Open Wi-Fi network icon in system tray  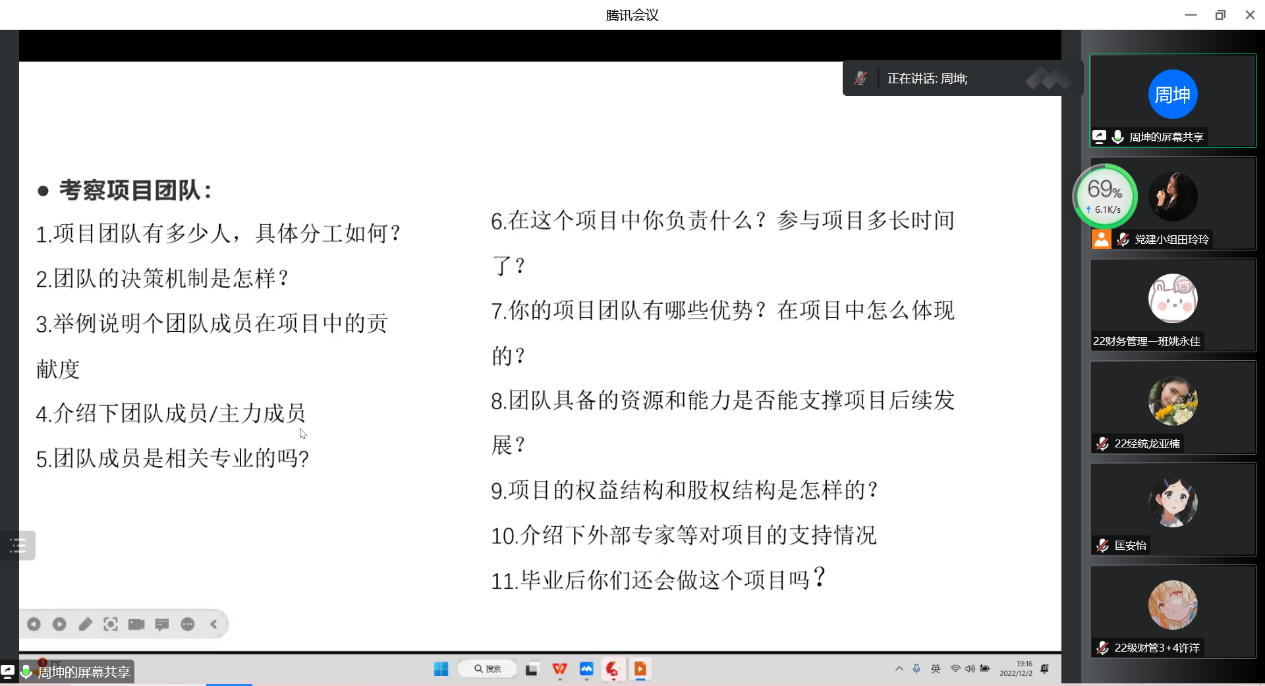(955, 668)
